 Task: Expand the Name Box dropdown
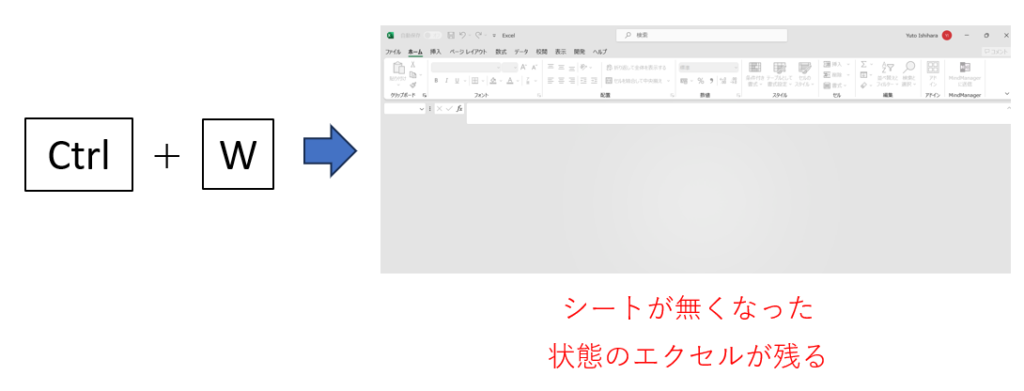click(422, 109)
